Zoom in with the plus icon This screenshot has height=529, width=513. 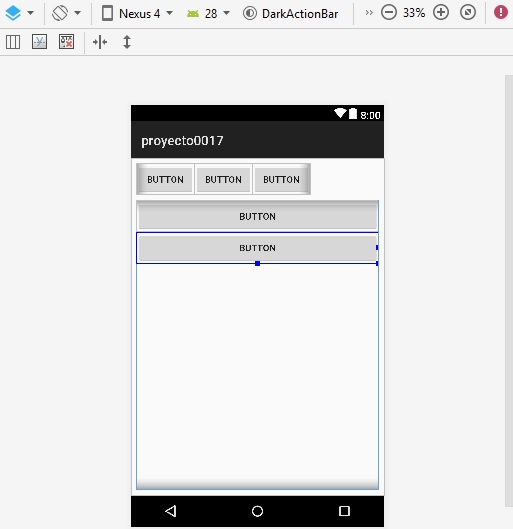click(441, 13)
